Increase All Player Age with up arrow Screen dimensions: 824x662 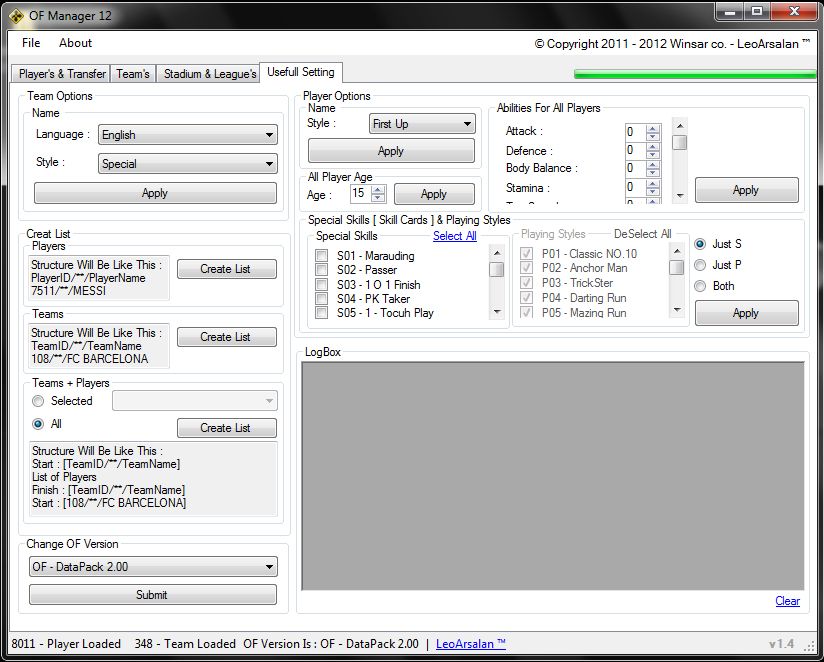[x=377, y=189]
